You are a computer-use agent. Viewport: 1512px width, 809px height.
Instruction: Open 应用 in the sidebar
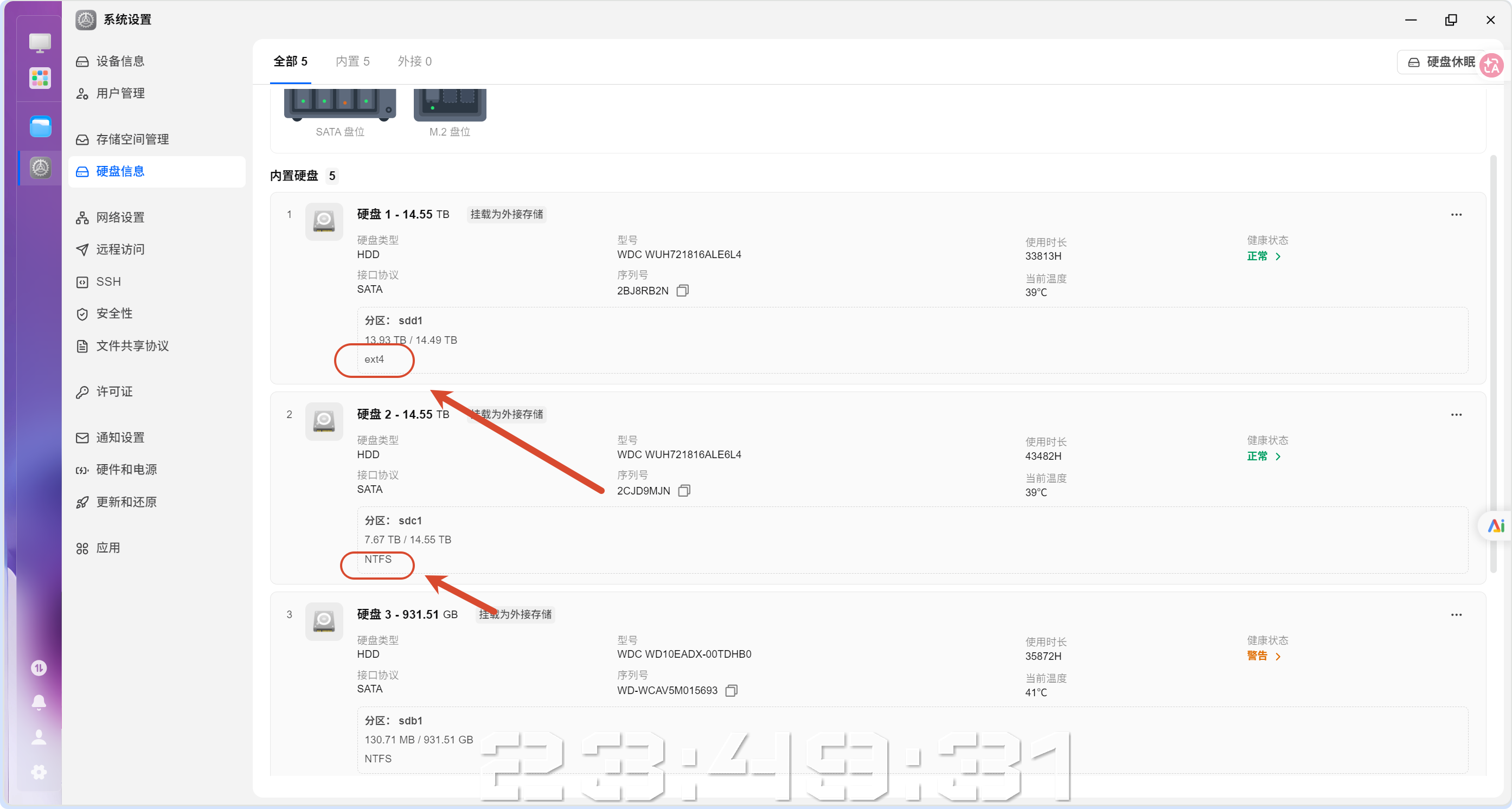(157, 548)
